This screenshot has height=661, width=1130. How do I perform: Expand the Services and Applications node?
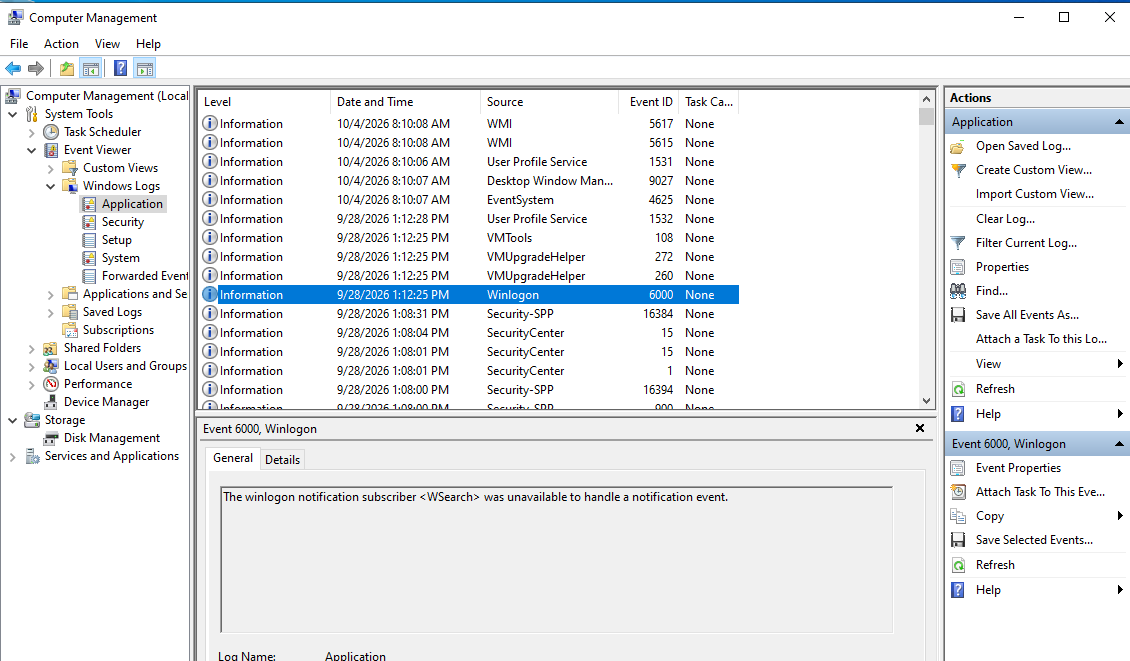13,456
